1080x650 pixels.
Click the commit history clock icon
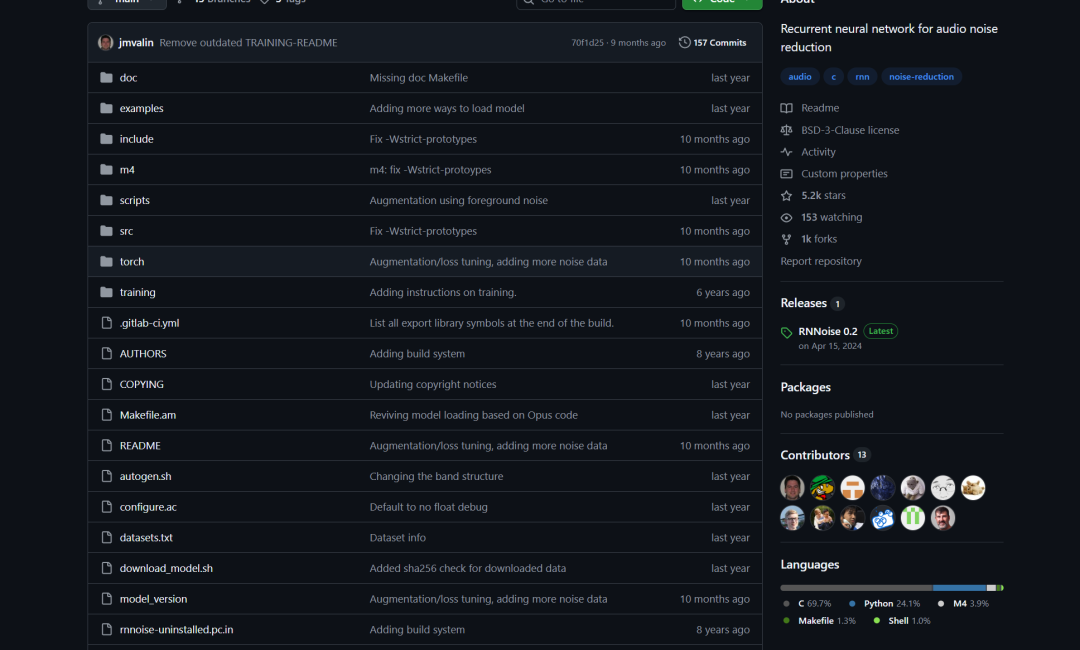(684, 43)
